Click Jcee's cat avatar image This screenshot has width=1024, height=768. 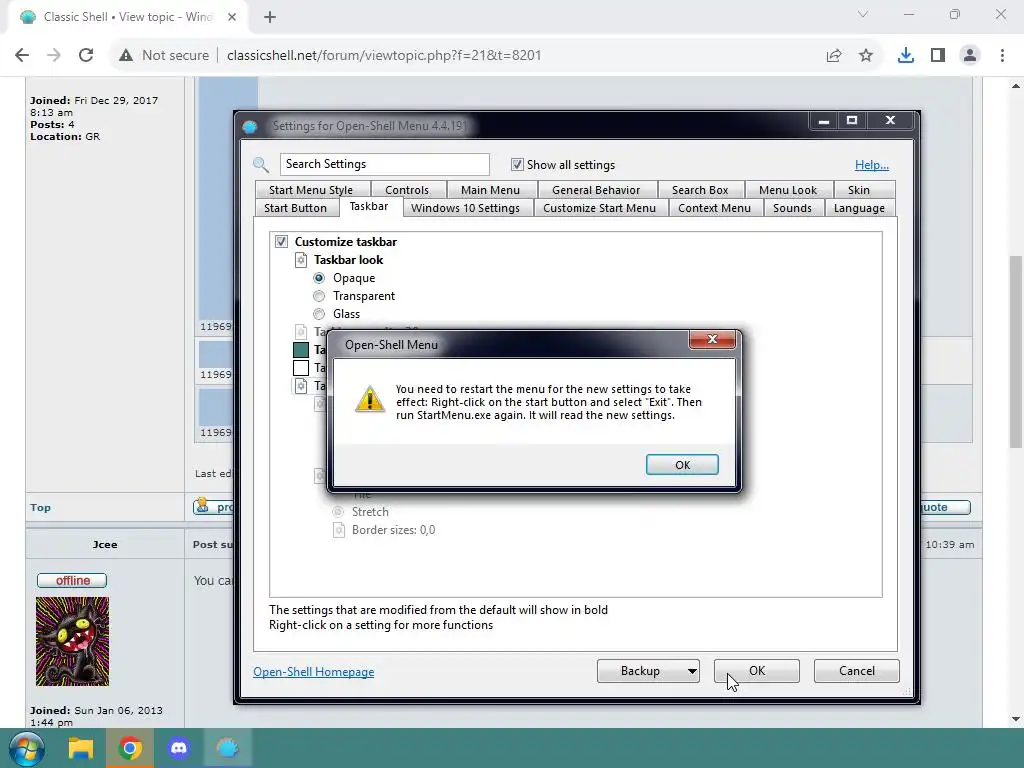[x=72, y=641]
